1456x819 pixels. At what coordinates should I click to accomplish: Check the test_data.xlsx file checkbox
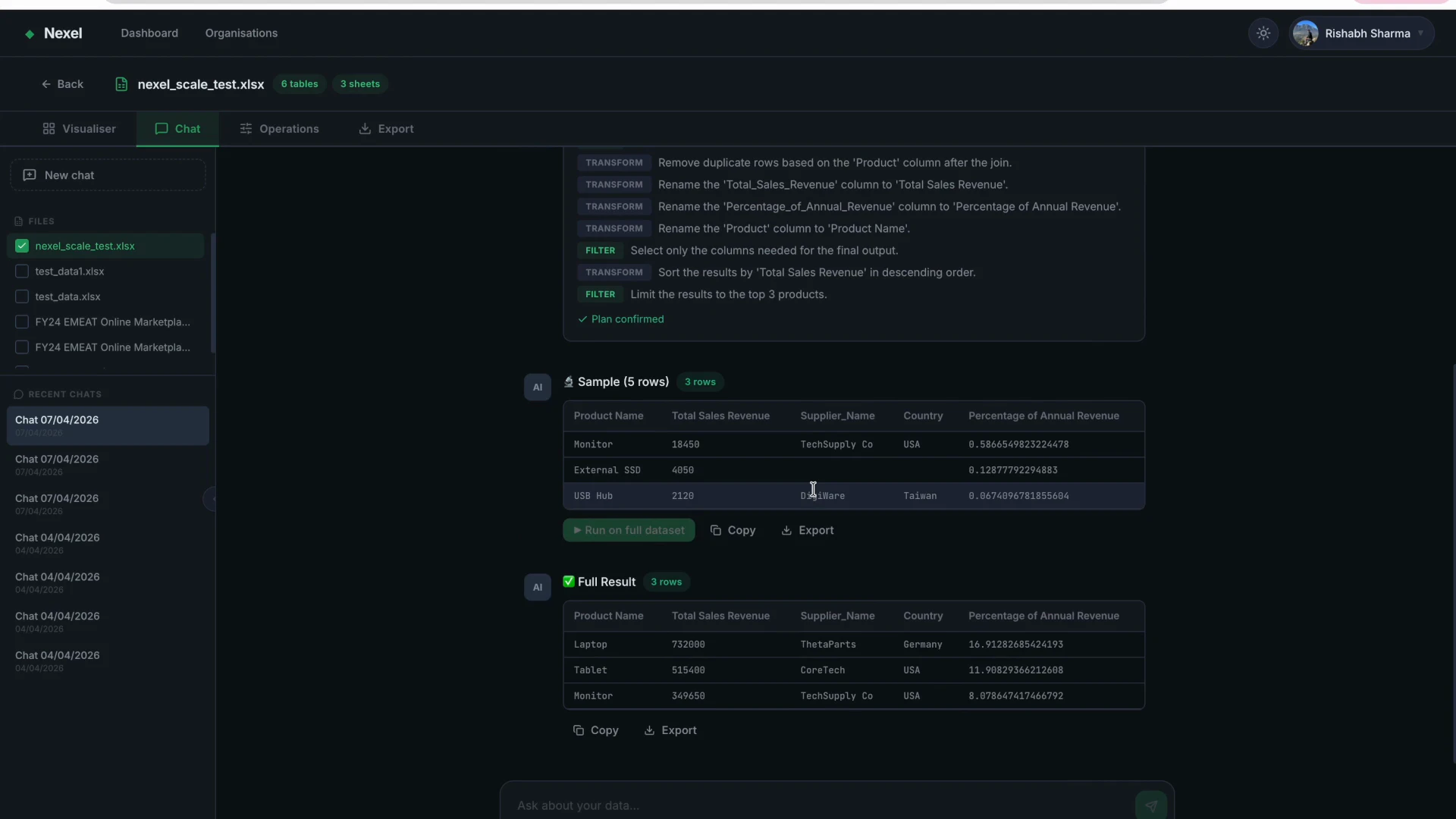click(21, 297)
